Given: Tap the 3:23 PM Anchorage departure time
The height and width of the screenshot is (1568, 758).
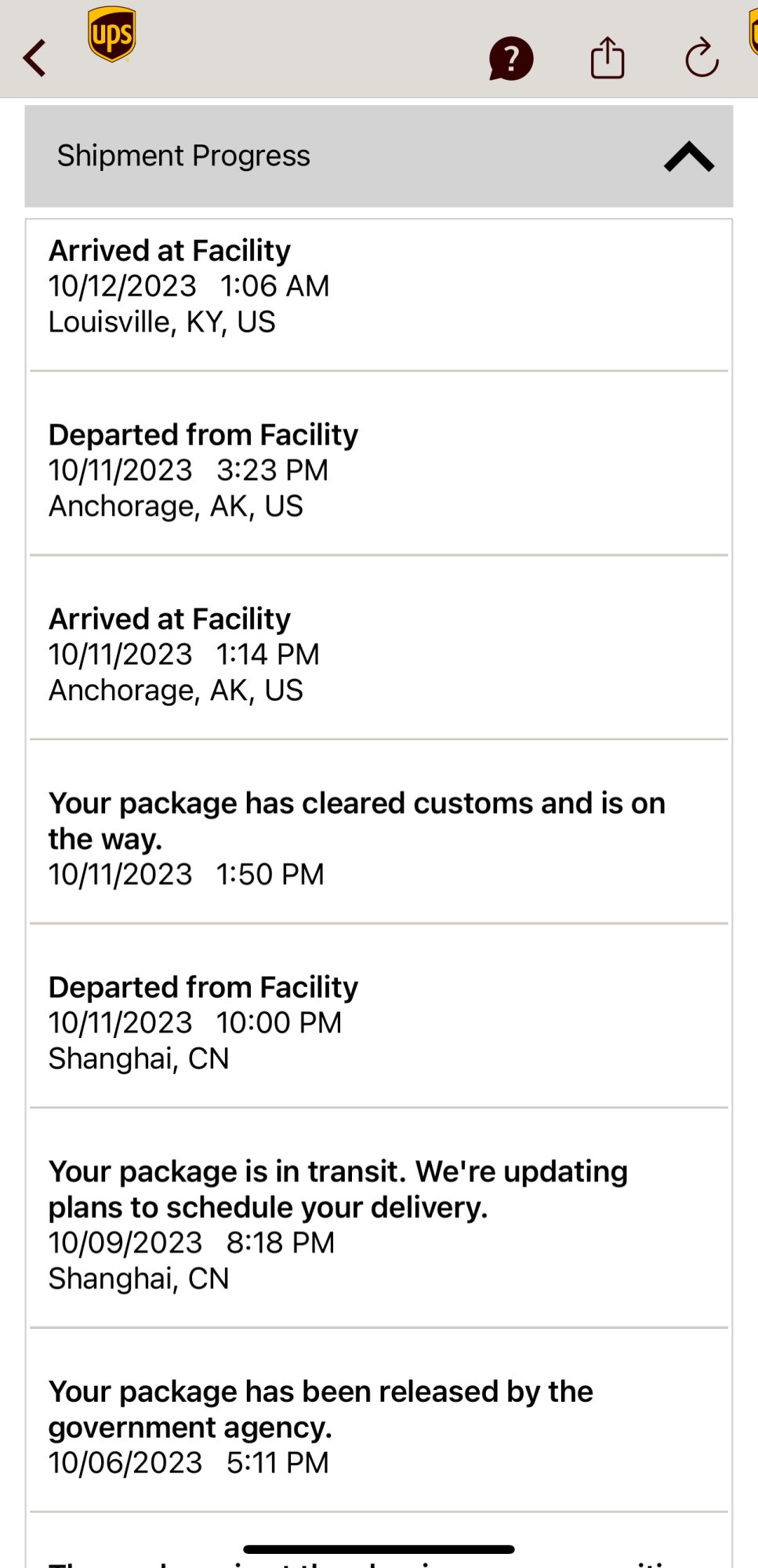Looking at the screenshot, I should click(272, 470).
